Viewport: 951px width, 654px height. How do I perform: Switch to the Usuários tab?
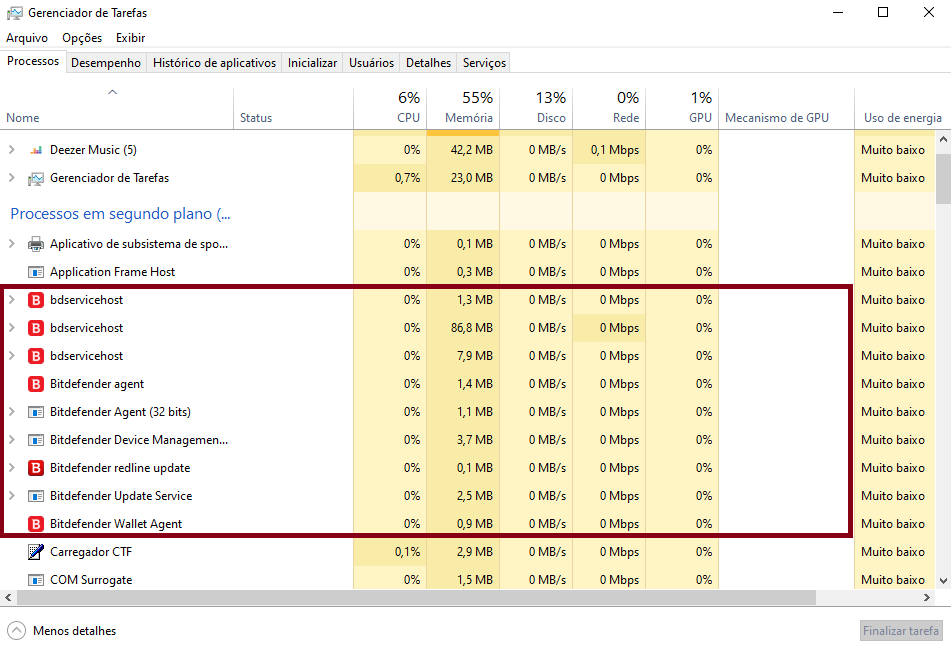pos(371,63)
